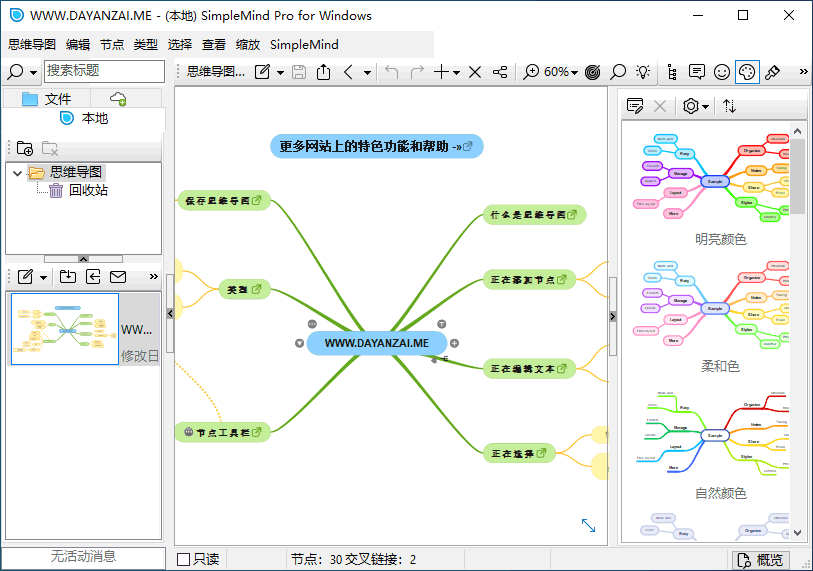Click the delete X icon in the toolbar
This screenshot has width=813, height=571.
pos(475,72)
